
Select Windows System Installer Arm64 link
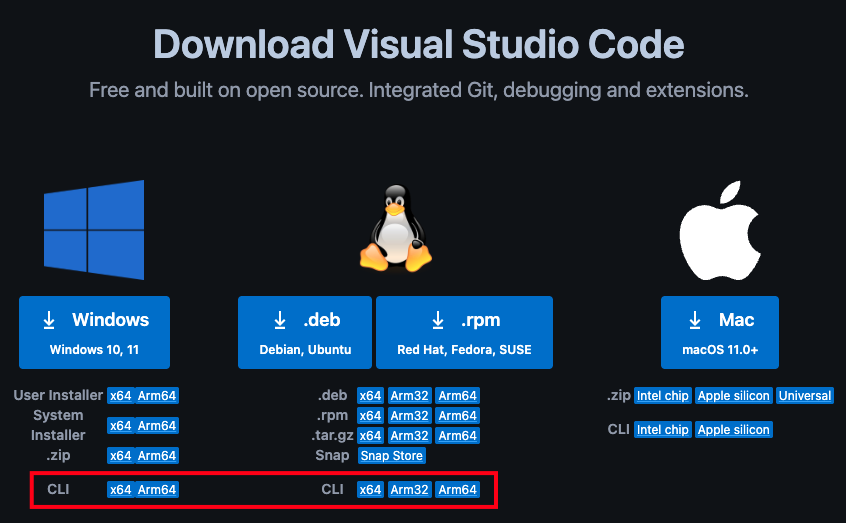click(x=157, y=426)
